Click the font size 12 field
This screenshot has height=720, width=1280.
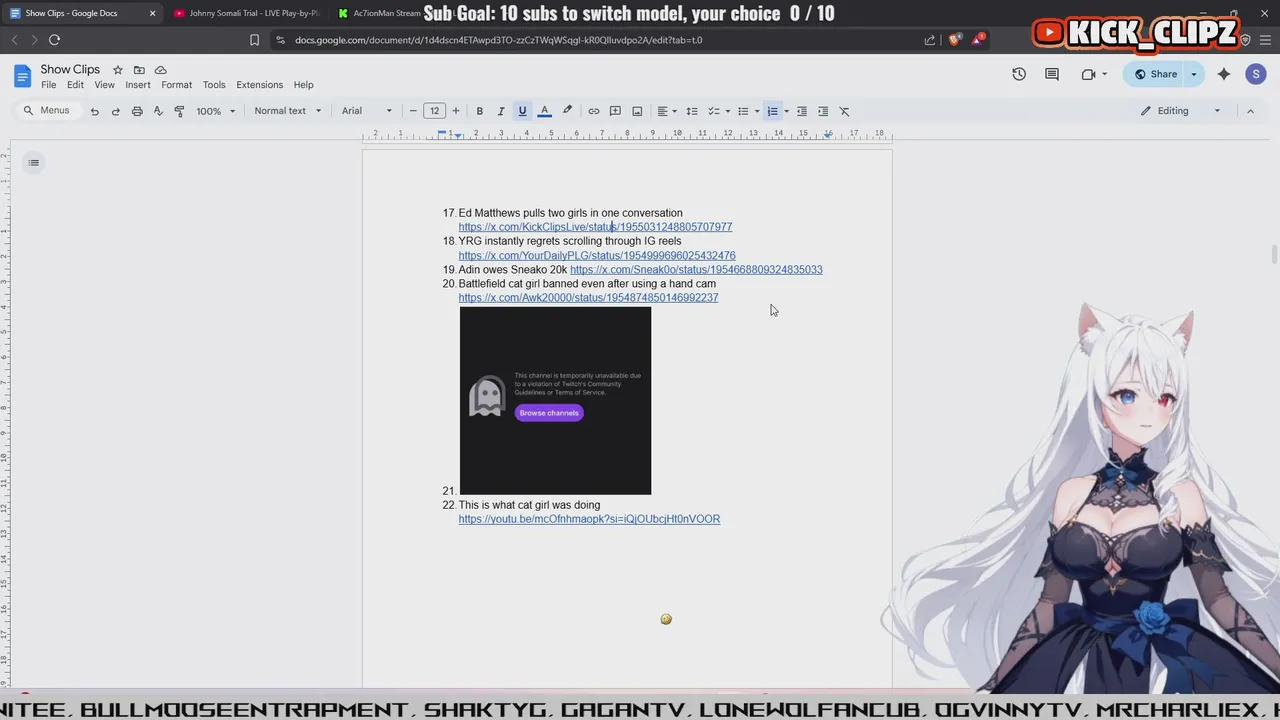click(x=434, y=111)
